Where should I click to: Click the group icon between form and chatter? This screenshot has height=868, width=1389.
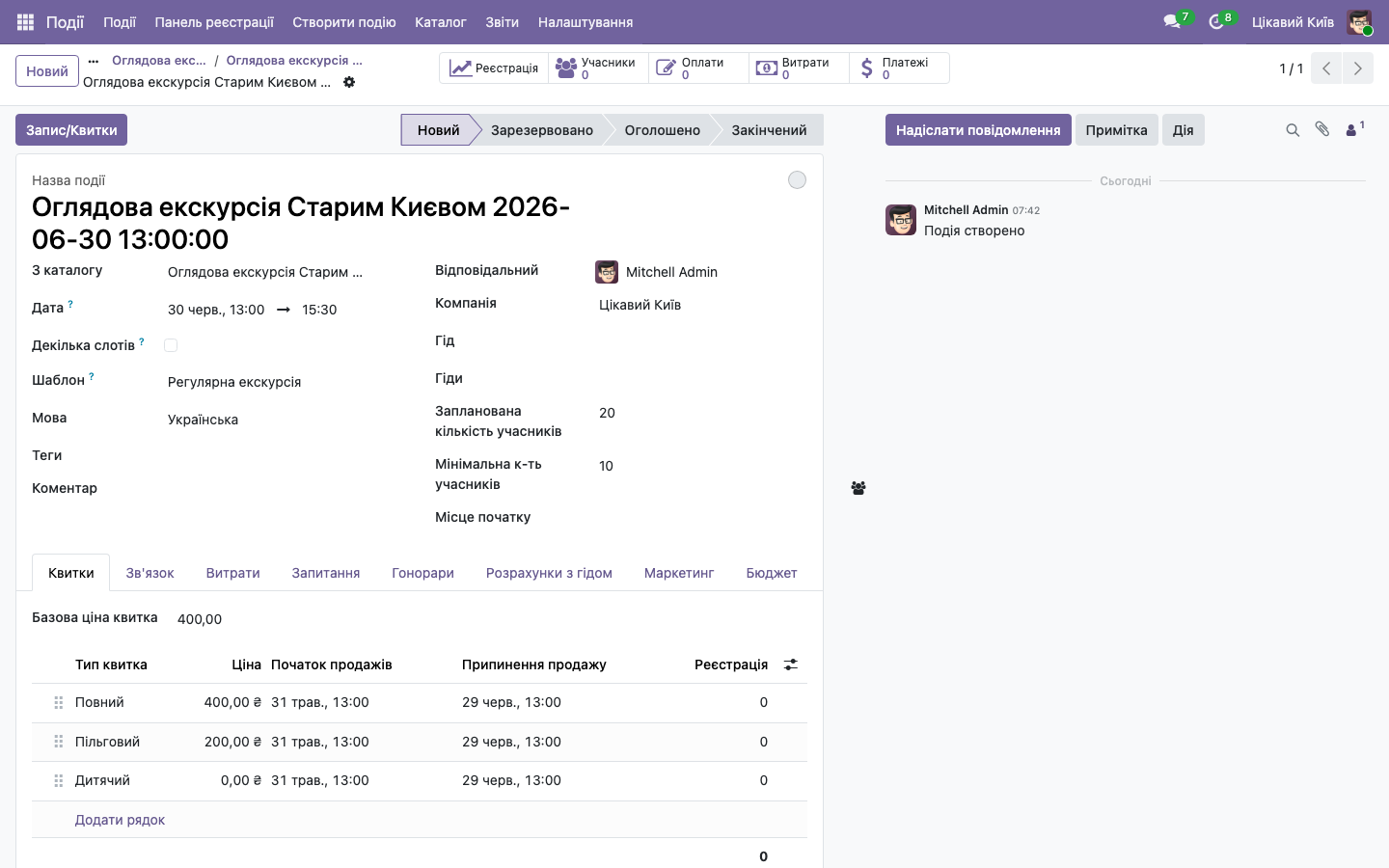click(x=858, y=488)
